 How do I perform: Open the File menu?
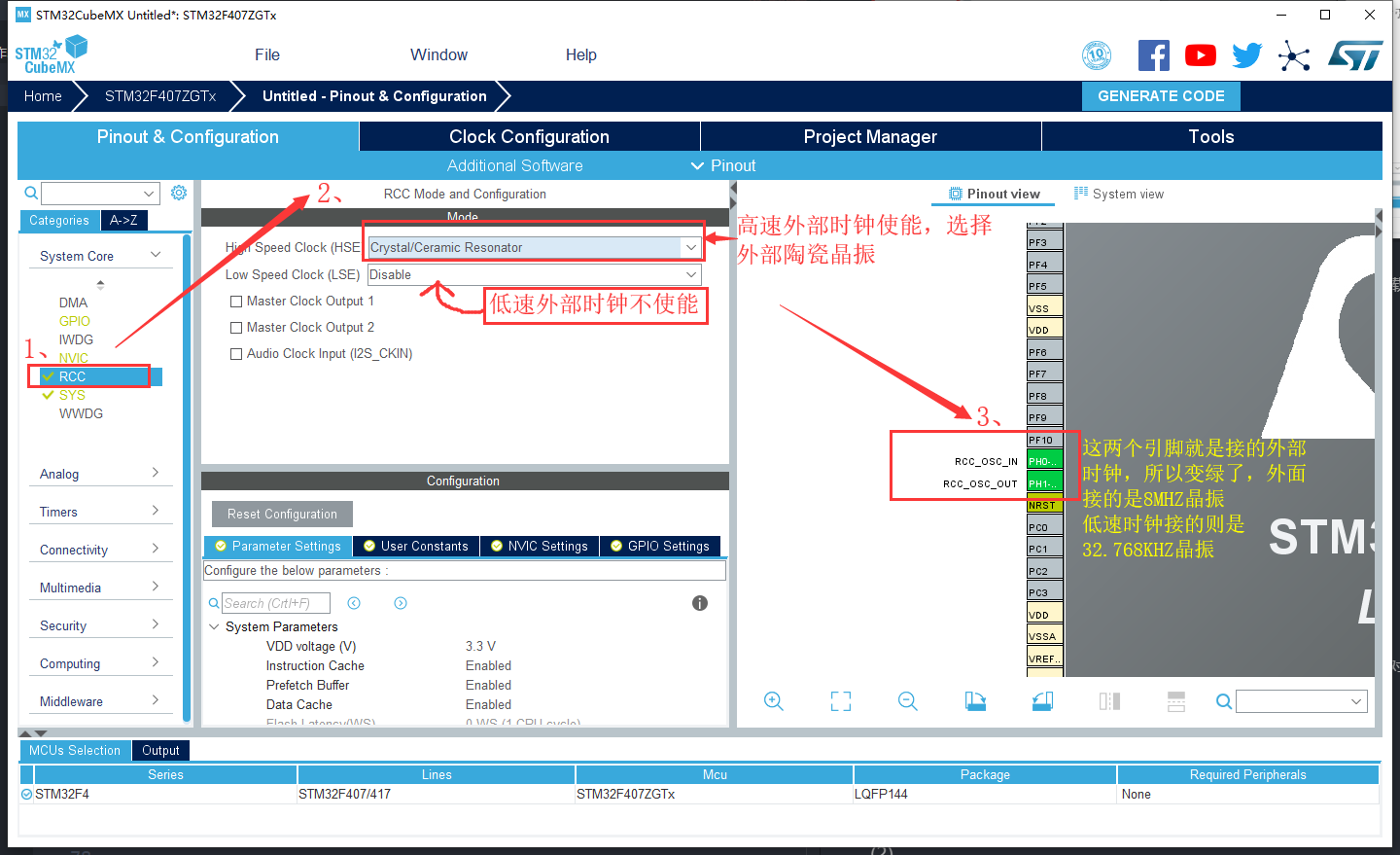tap(267, 55)
